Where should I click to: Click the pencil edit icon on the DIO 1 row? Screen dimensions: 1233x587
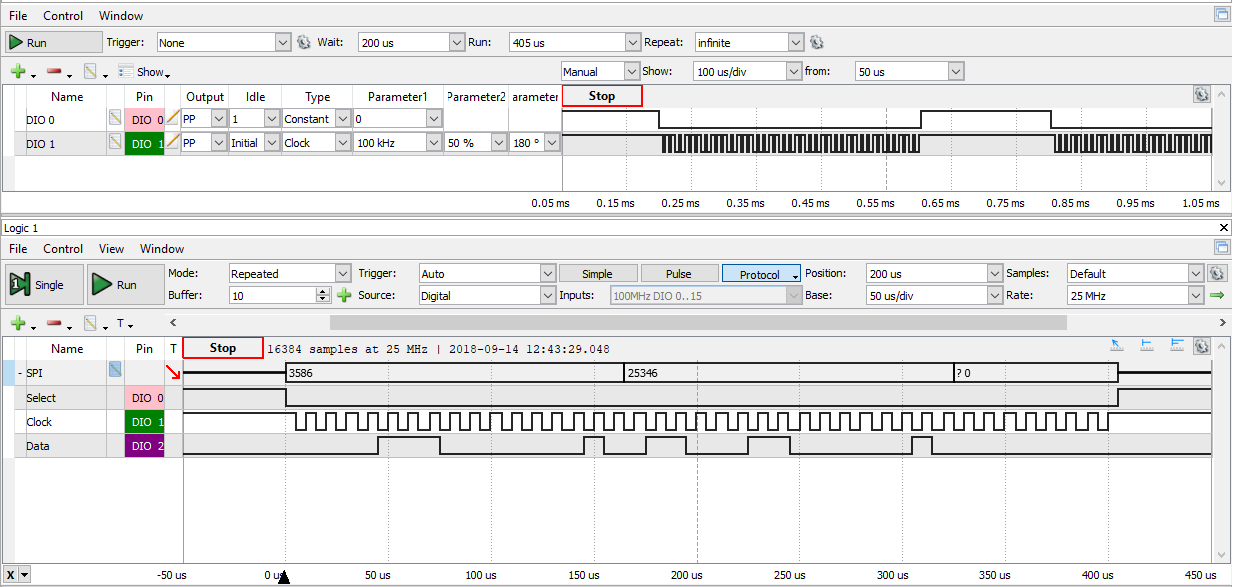[172, 143]
